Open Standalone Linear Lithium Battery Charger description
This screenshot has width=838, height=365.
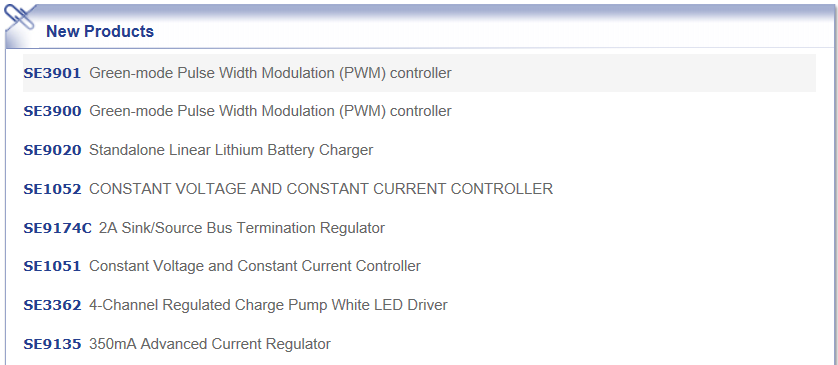[x=231, y=150]
